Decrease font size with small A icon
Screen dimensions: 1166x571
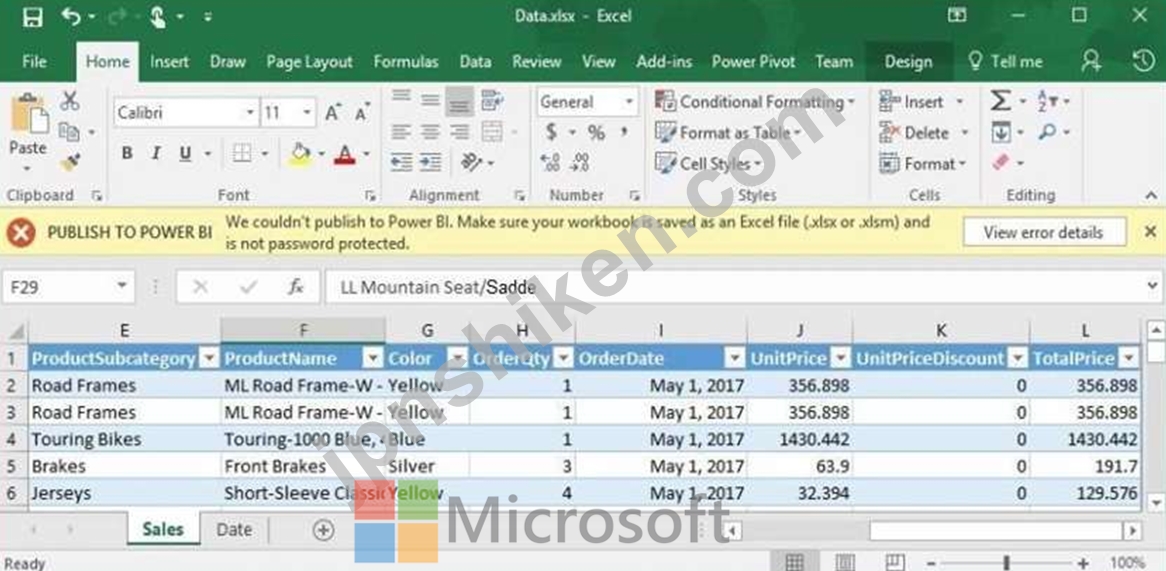(362, 113)
